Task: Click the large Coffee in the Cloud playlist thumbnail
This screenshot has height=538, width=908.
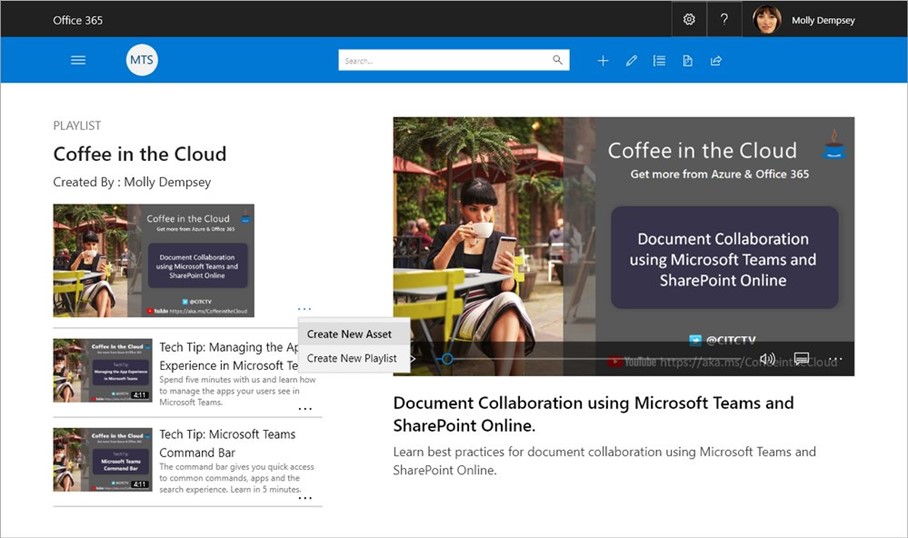Action: tap(153, 261)
